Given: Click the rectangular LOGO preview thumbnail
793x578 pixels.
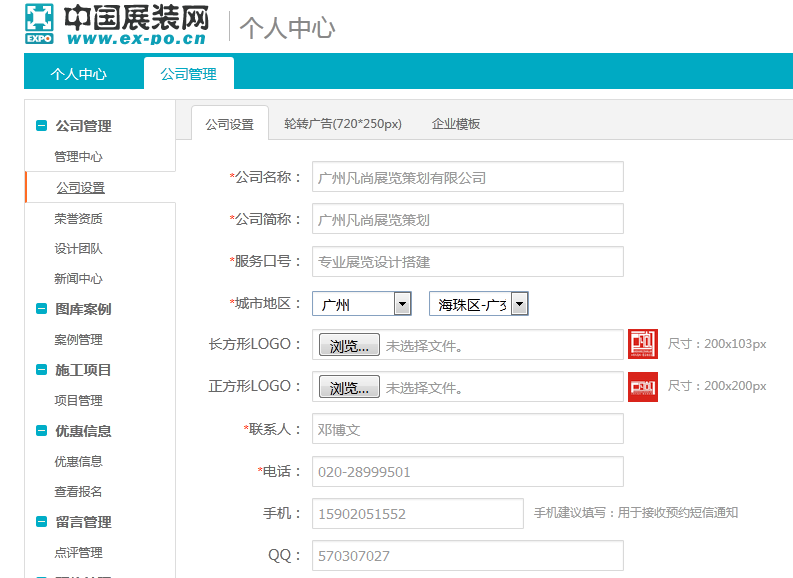Looking at the screenshot, I should (642, 344).
